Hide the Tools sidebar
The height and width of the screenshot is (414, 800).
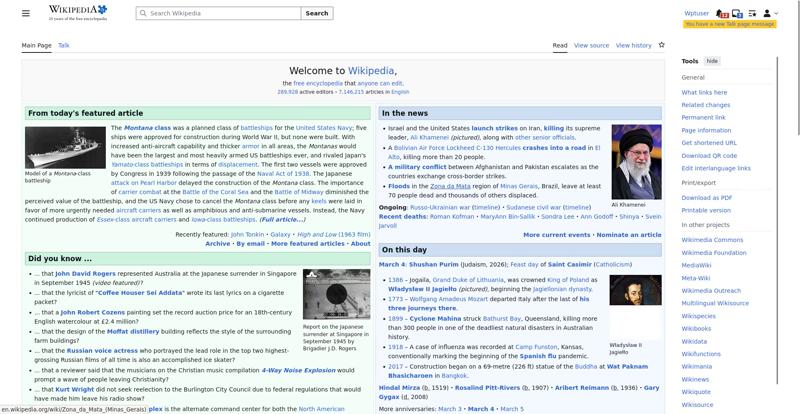point(712,61)
